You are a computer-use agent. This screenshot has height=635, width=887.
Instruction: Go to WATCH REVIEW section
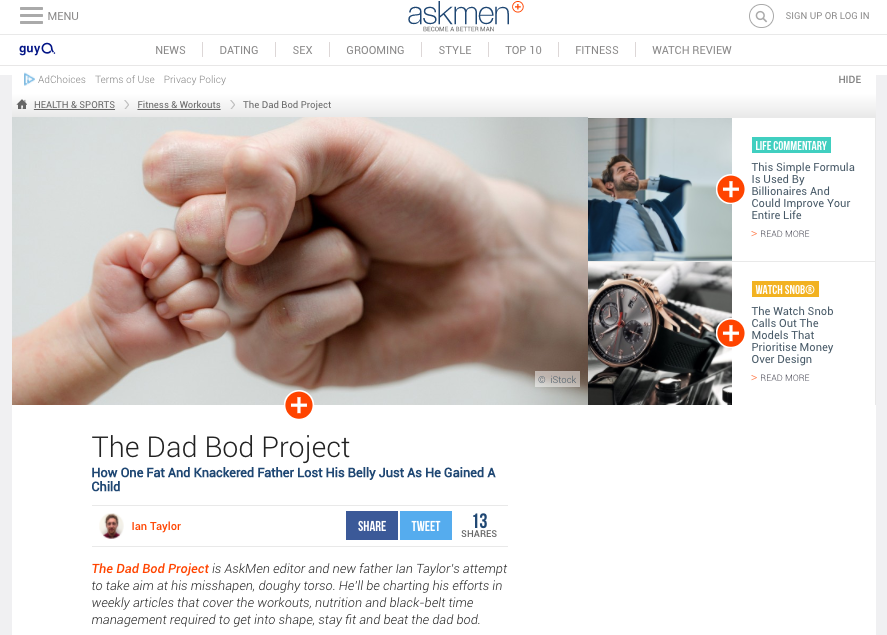[x=691, y=50]
